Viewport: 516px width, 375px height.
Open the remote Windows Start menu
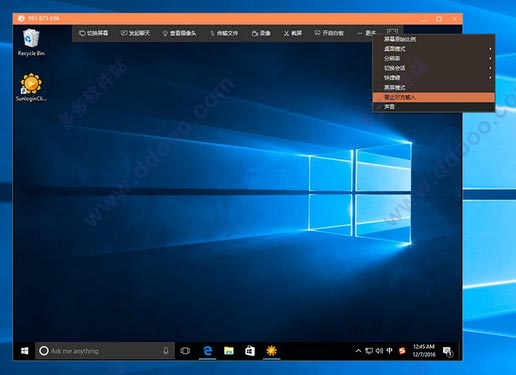click(24, 351)
